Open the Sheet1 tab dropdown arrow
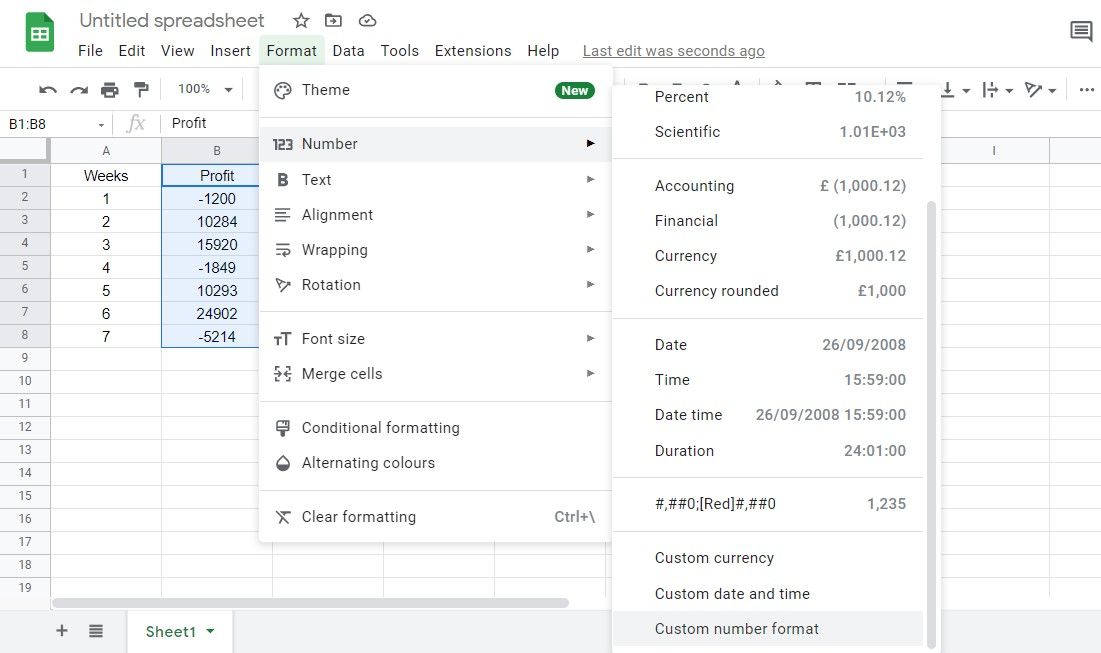The image size is (1101, 653). pos(210,631)
